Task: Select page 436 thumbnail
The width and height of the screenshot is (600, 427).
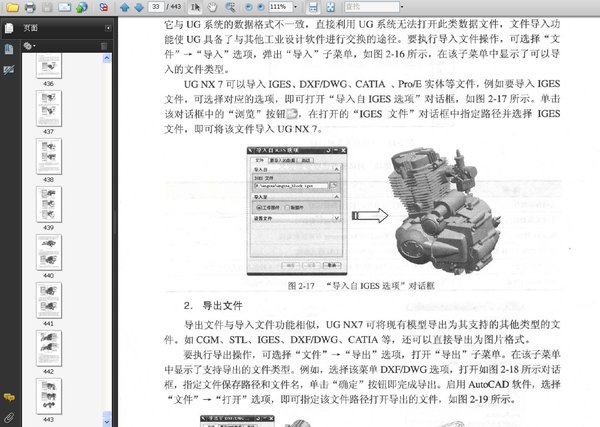Action: pos(49,66)
